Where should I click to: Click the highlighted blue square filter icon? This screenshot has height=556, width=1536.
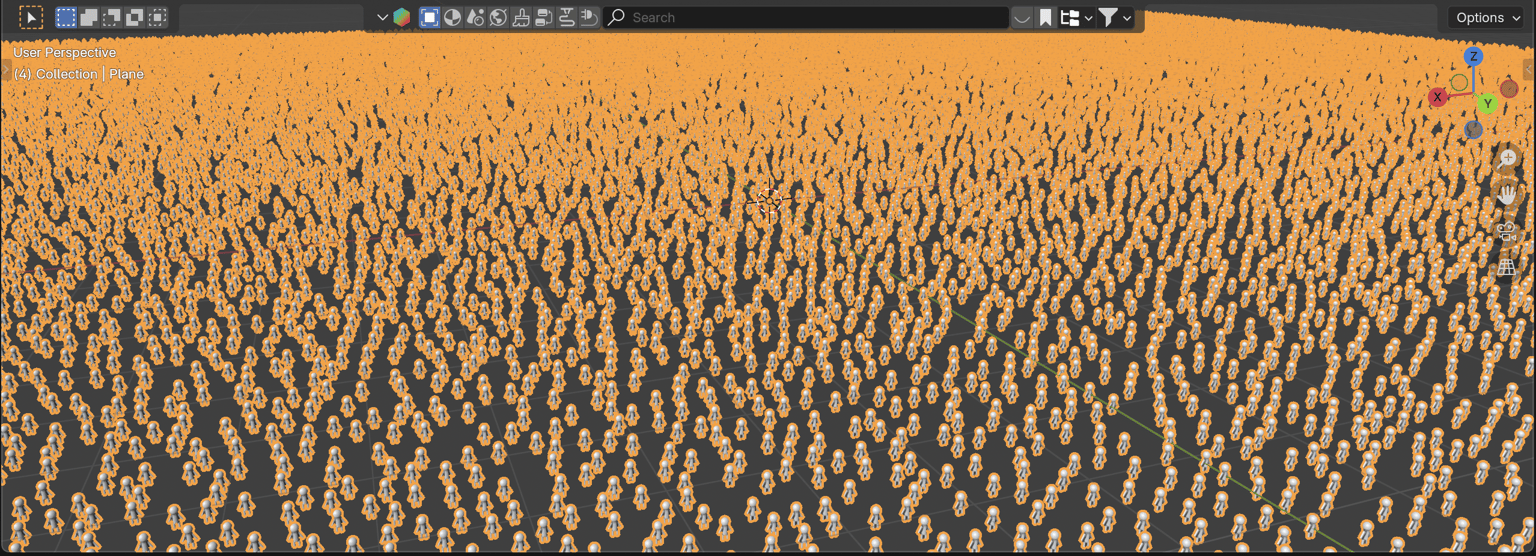(x=430, y=17)
